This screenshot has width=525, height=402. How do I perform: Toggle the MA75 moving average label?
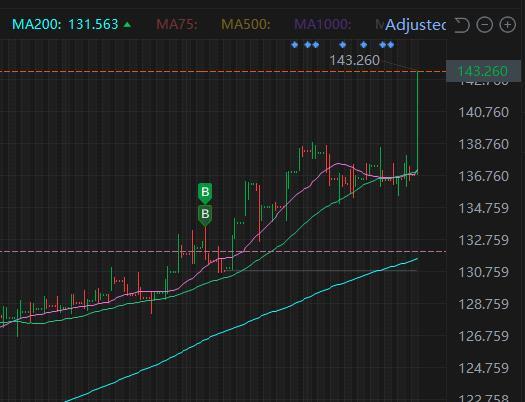pyautogui.click(x=177, y=24)
